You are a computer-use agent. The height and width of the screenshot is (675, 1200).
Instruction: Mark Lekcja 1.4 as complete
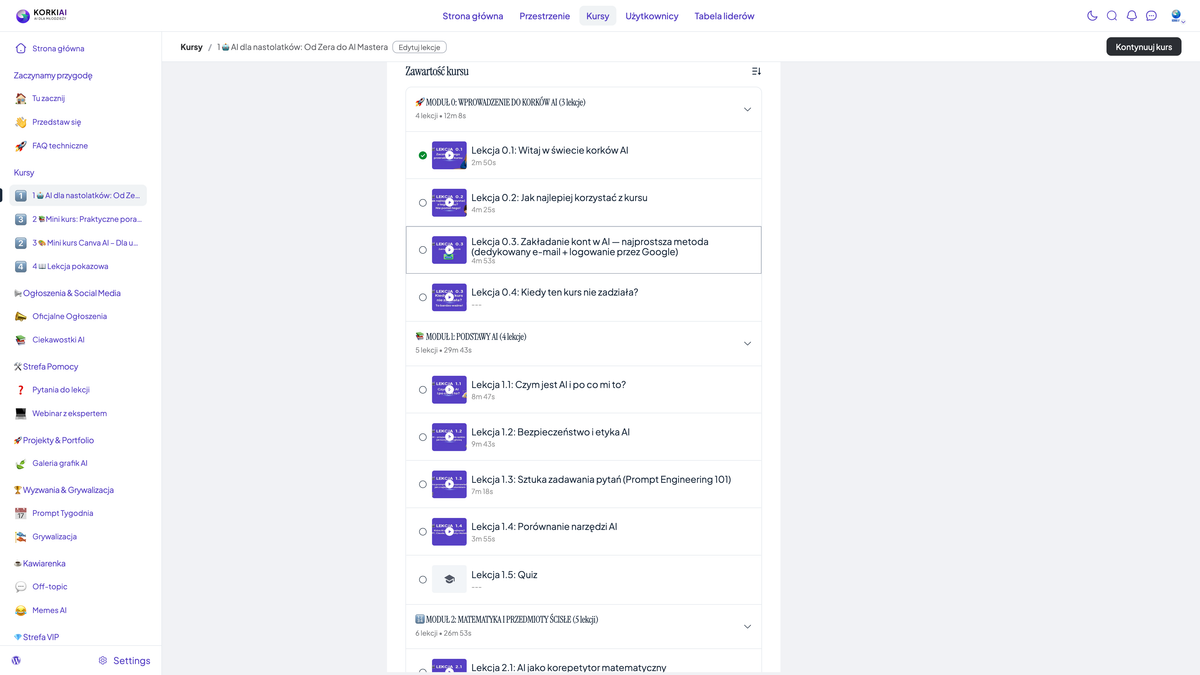tap(423, 532)
